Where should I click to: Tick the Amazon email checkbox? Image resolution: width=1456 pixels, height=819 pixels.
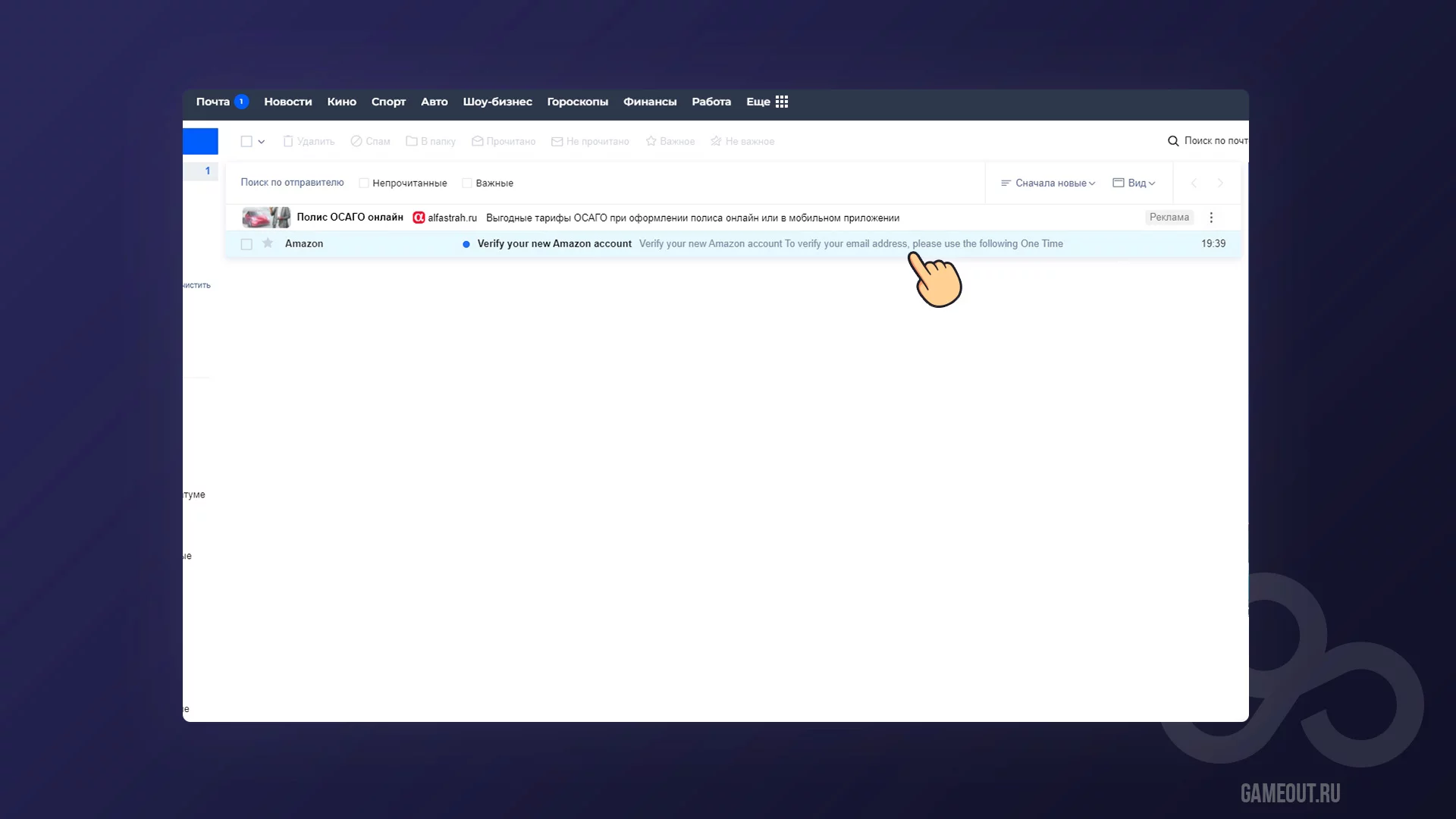pyautogui.click(x=246, y=244)
